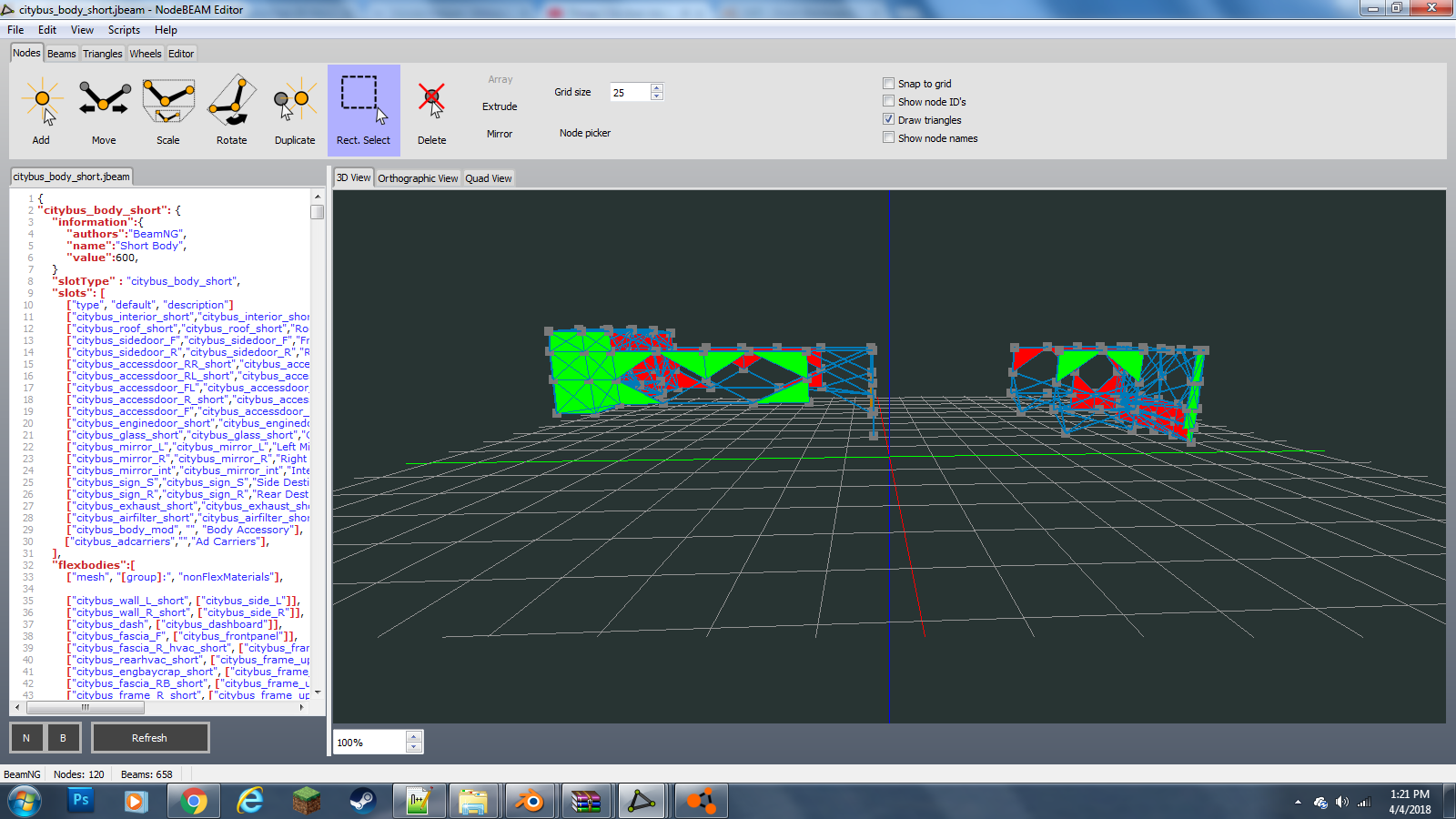Open the File menu

(15, 30)
